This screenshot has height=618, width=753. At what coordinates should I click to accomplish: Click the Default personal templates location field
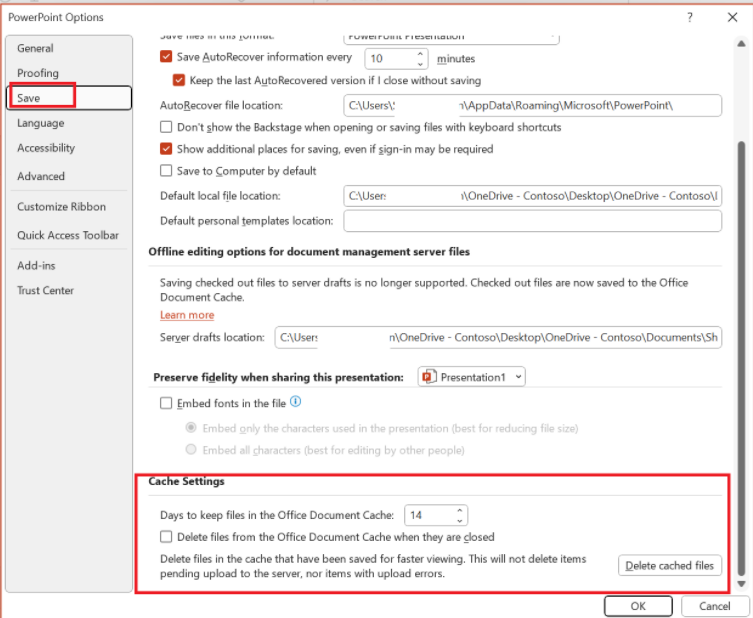tap(533, 221)
